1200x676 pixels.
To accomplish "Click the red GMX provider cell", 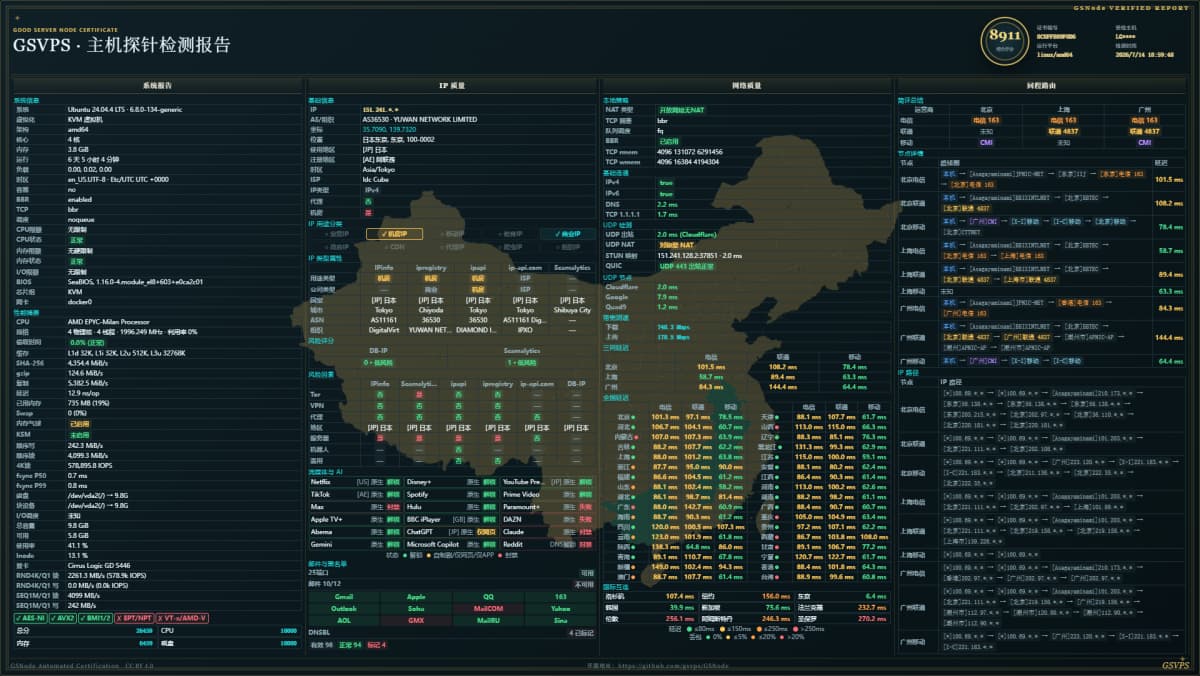I will tap(416, 620).
